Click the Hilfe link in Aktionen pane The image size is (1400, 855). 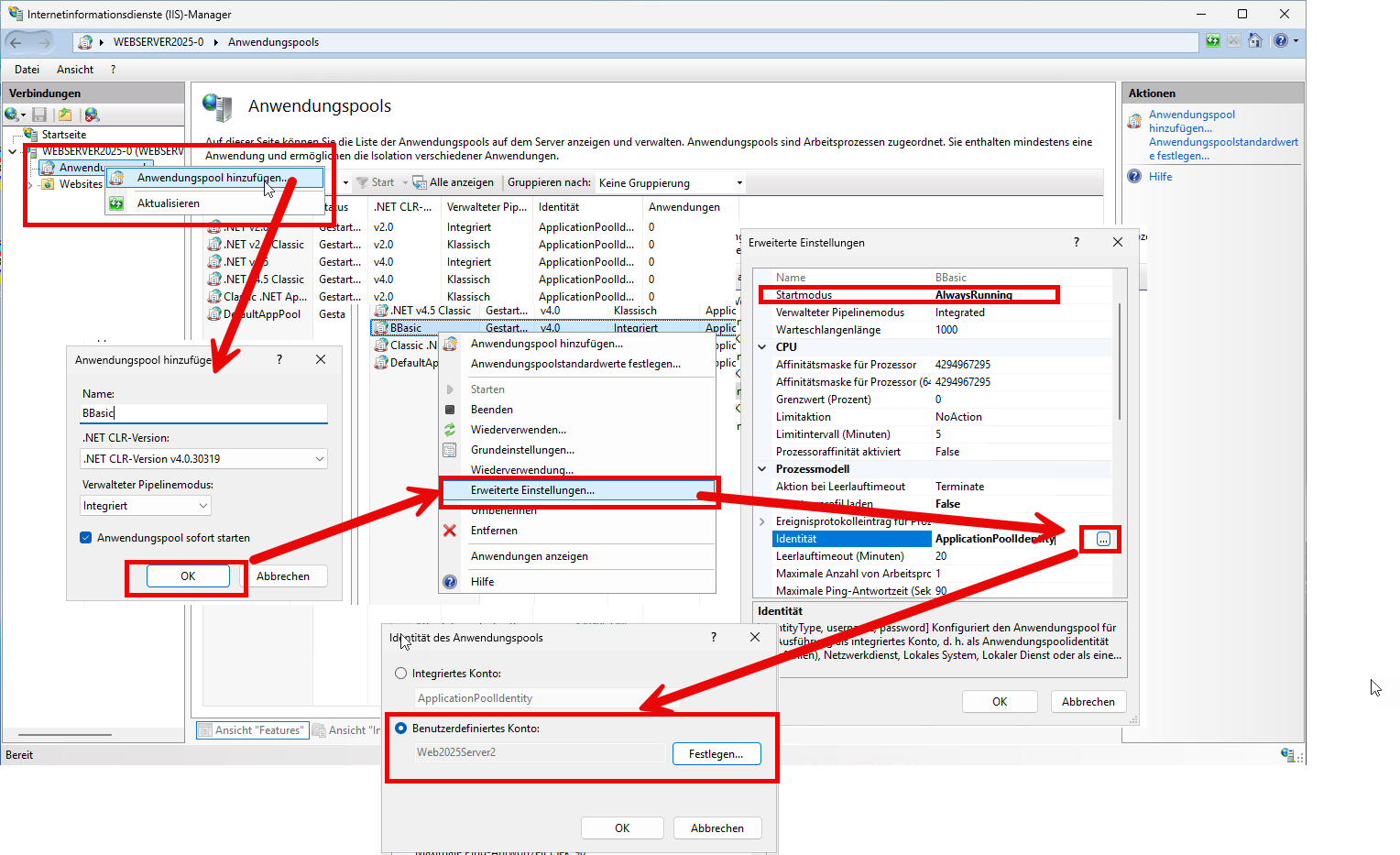point(1160,177)
